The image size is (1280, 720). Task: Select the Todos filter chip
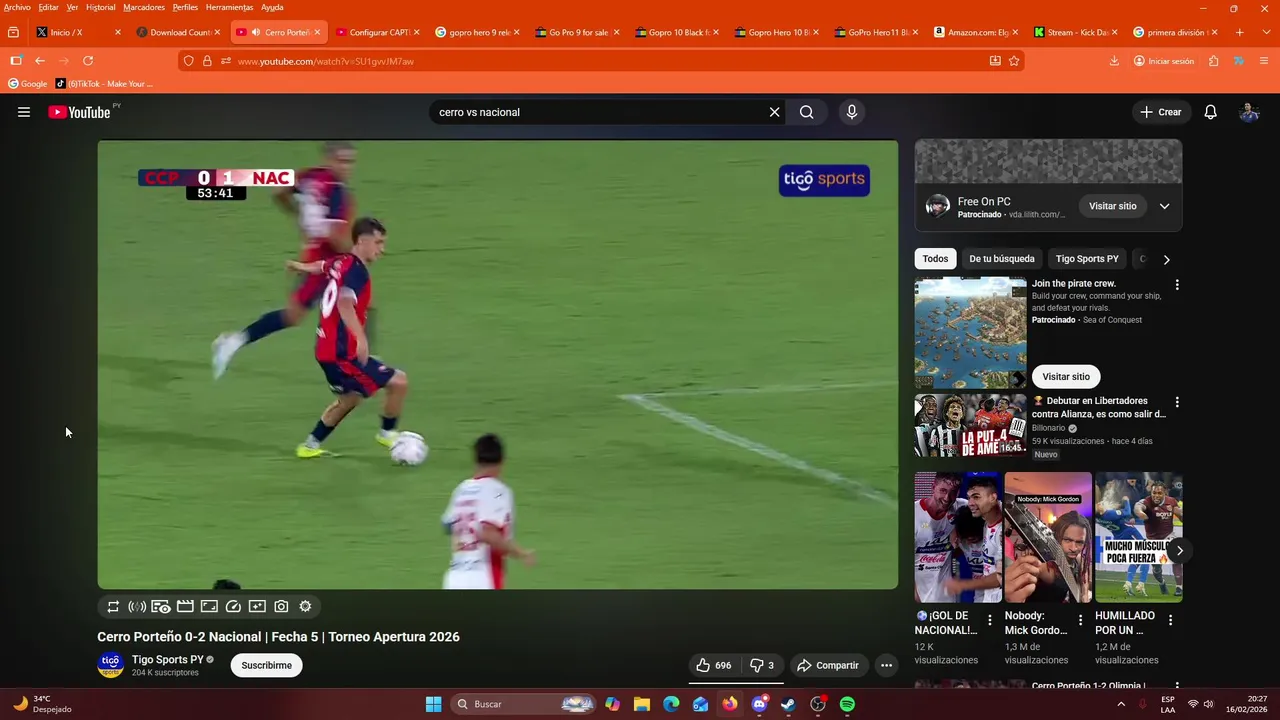[935, 259]
